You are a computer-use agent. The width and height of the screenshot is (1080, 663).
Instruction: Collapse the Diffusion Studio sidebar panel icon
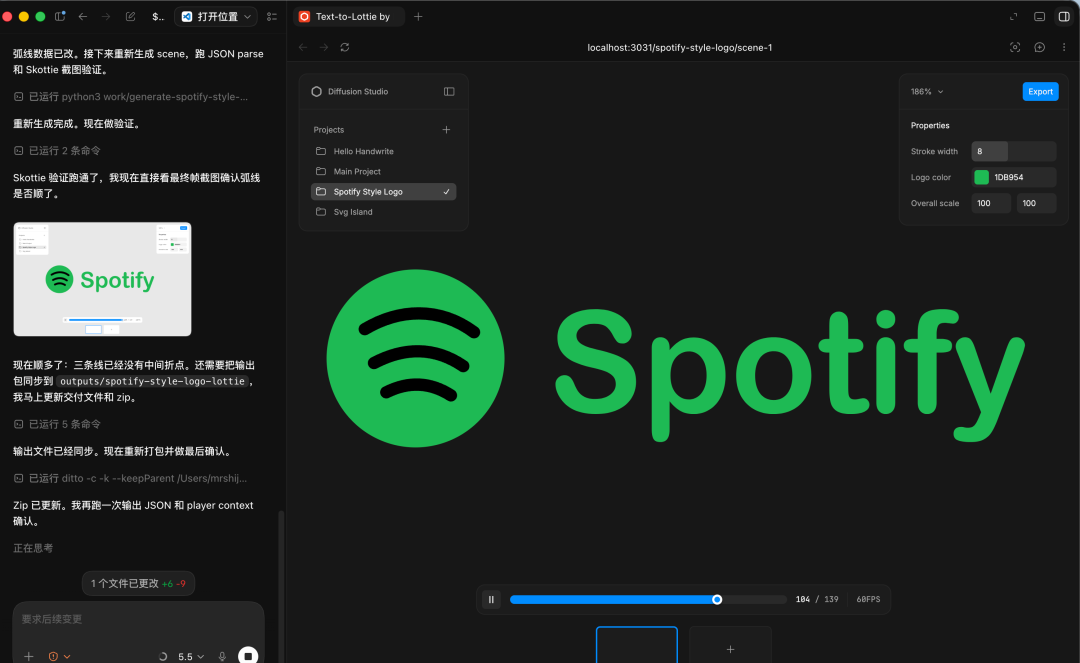point(449,92)
